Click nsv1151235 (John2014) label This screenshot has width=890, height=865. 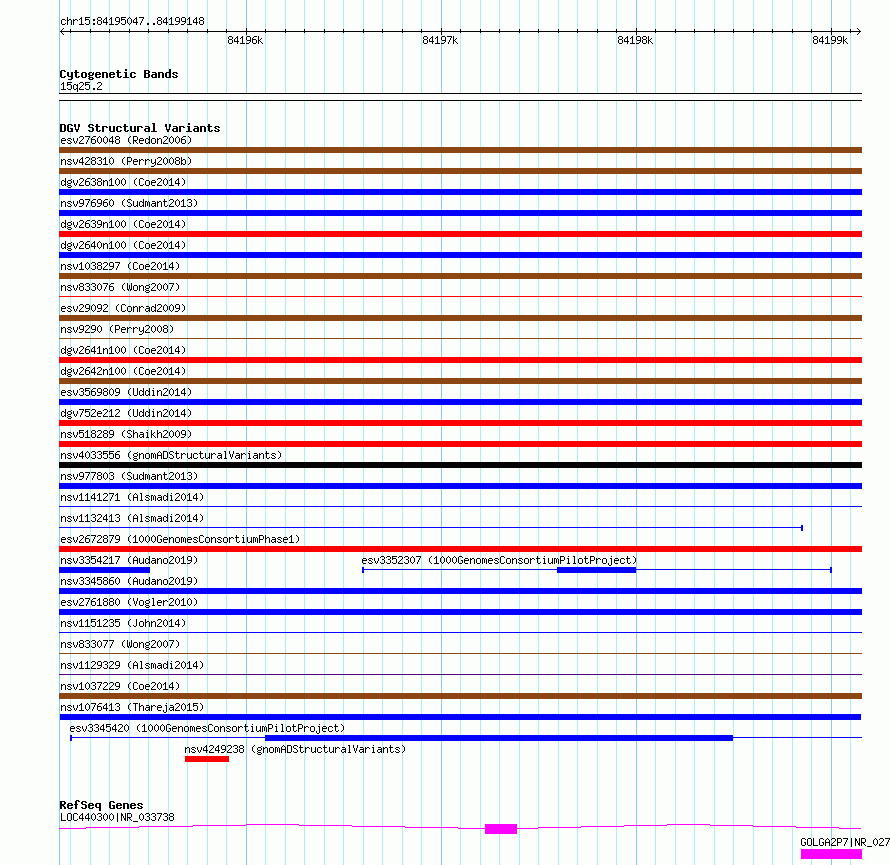click(123, 623)
